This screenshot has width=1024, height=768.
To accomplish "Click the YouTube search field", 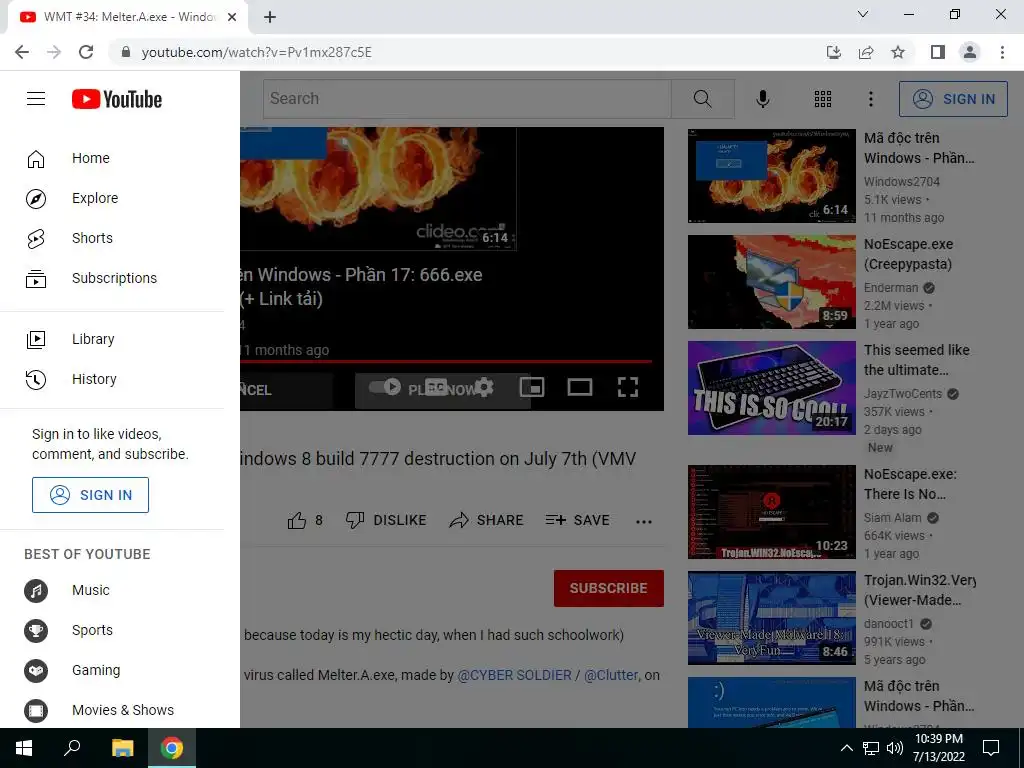I will pos(467,99).
